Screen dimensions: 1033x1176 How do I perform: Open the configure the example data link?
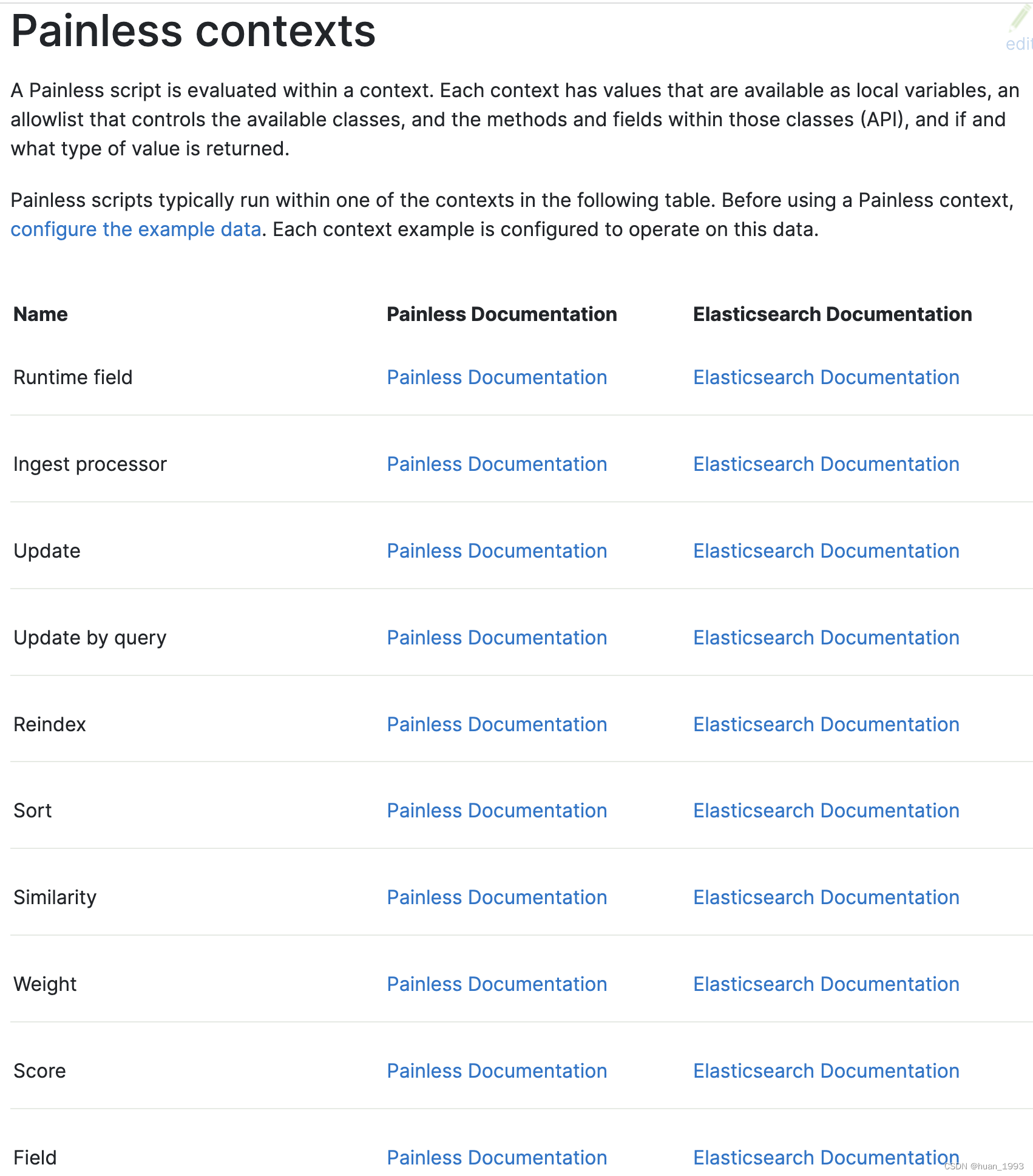tap(136, 229)
